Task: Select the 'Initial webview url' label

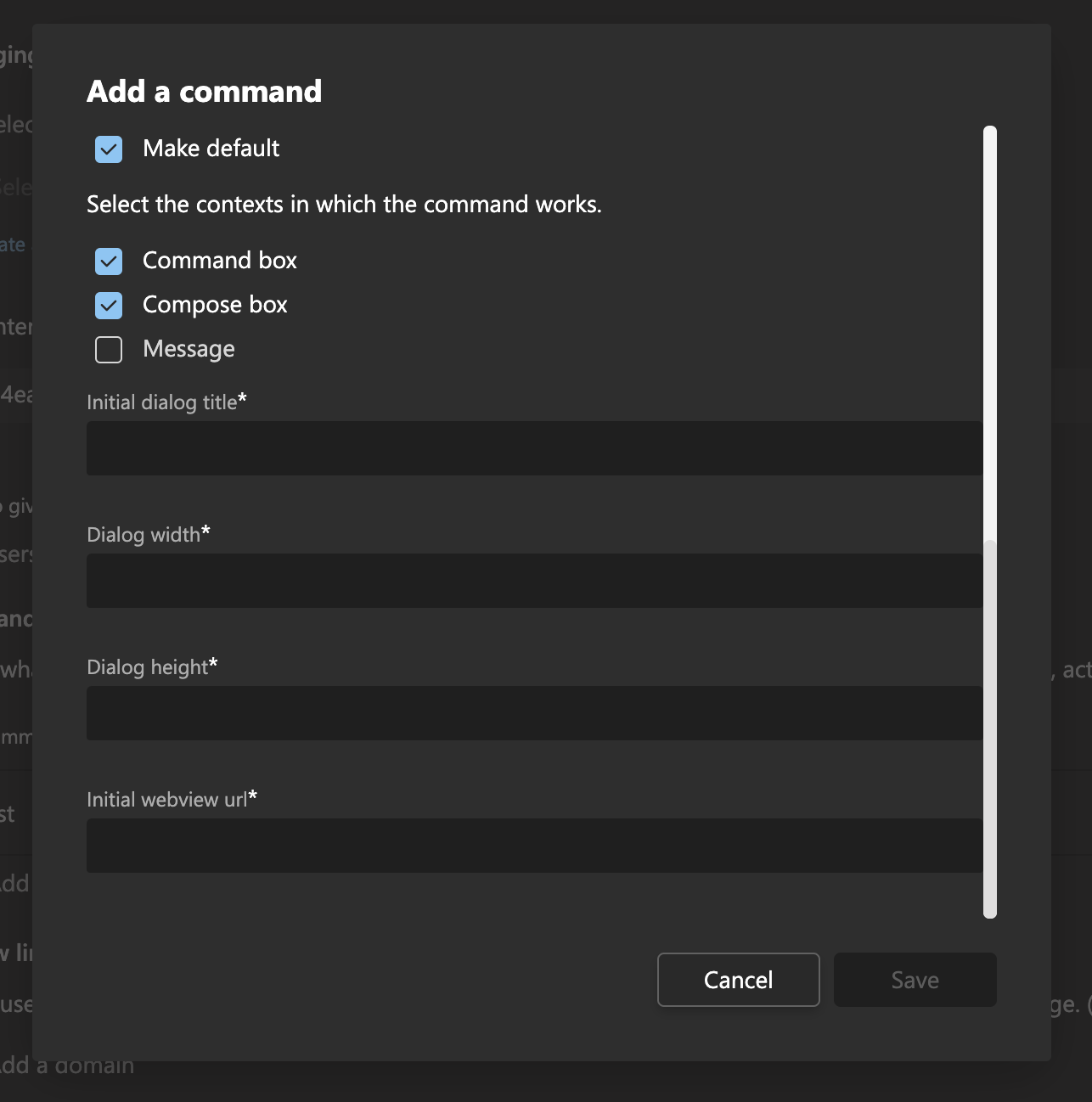Action: pyautogui.click(x=172, y=799)
